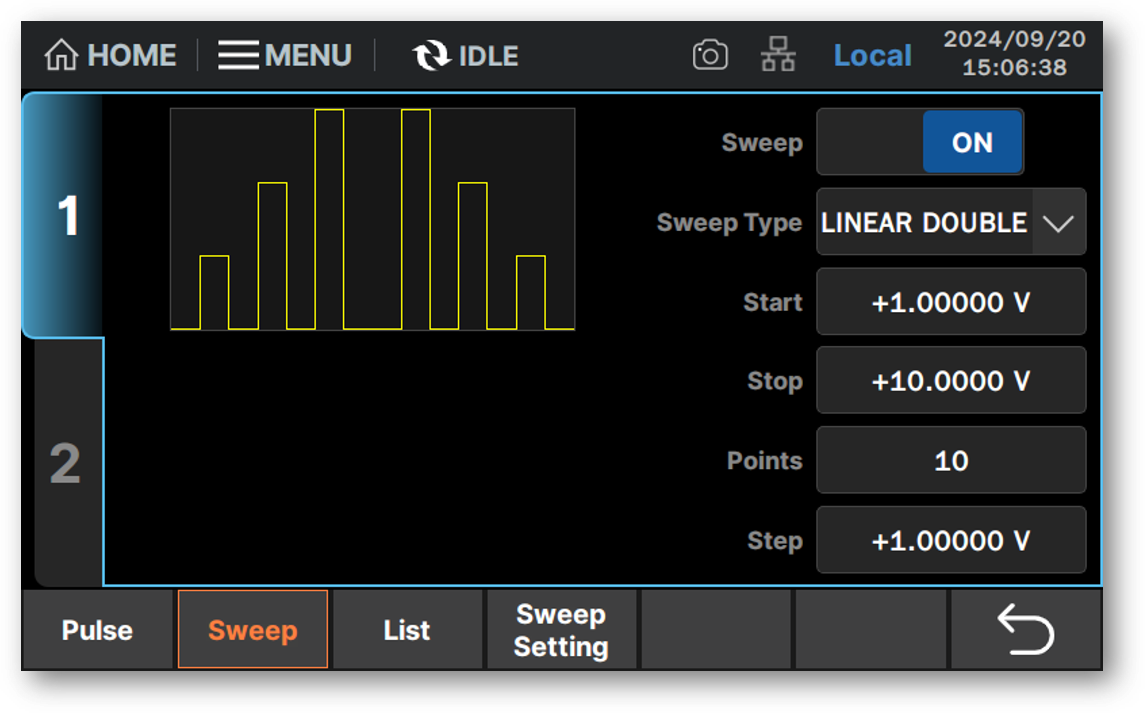This screenshot has height=713, width=1145.
Task: Take a screenshot with camera icon
Action: [x=710, y=56]
